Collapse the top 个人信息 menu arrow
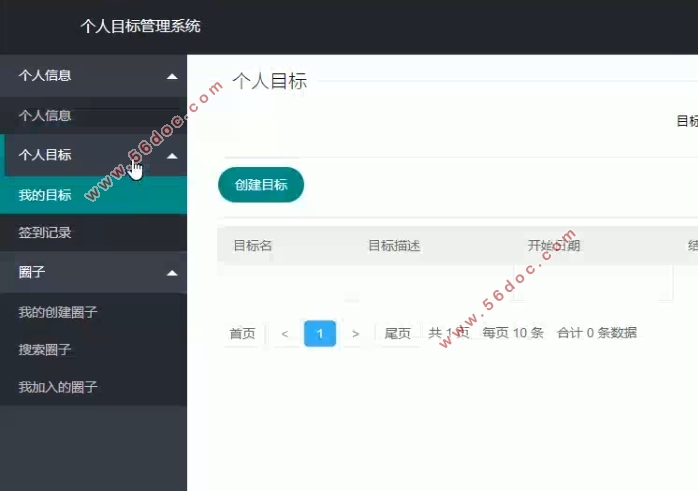The height and width of the screenshot is (491, 698). click(172, 77)
